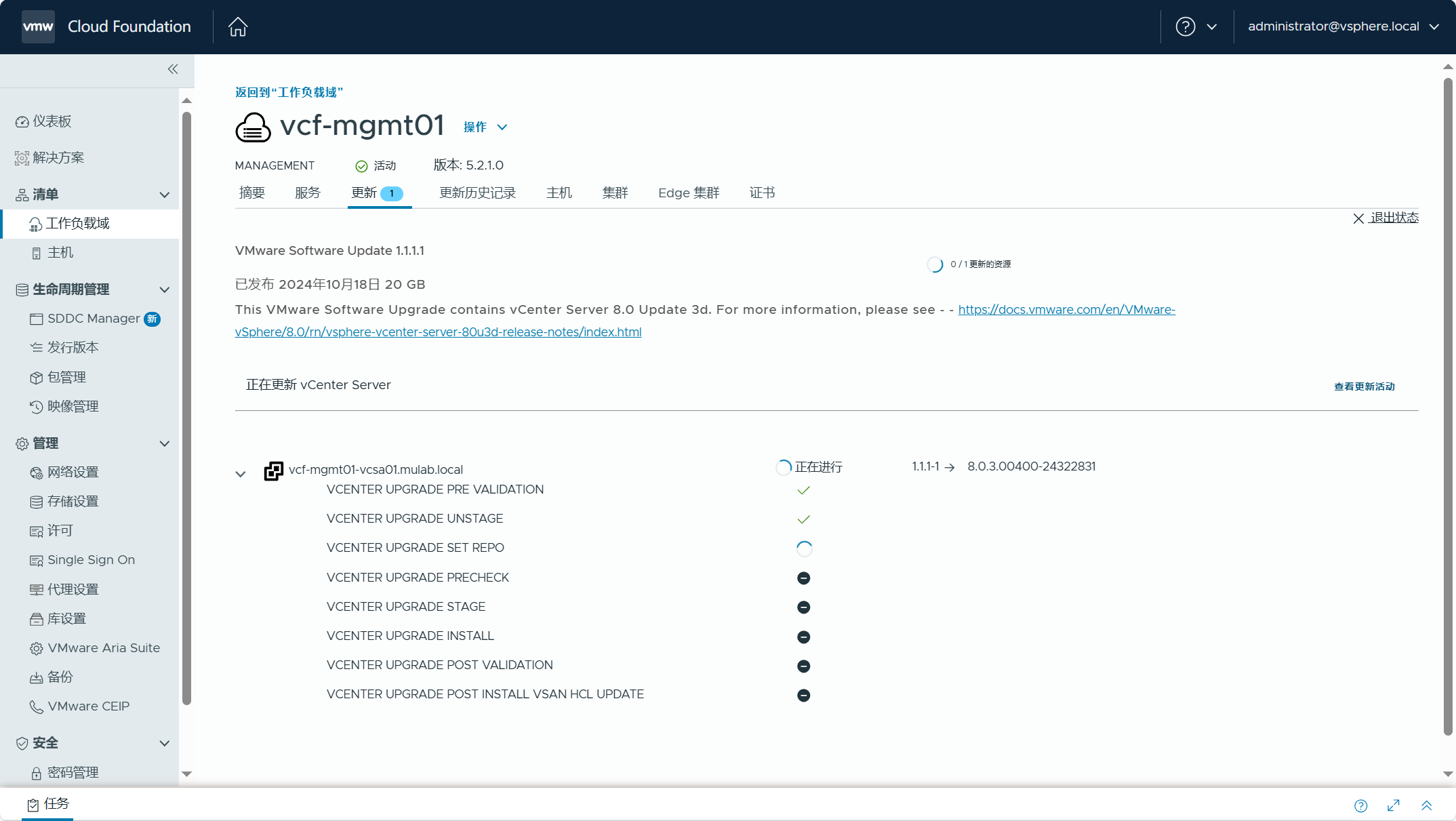Click the 0 / 1 更新的资源 progress spinner
Image resolution: width=1456 pixels, height=821 pixels.
pos(935,264)
